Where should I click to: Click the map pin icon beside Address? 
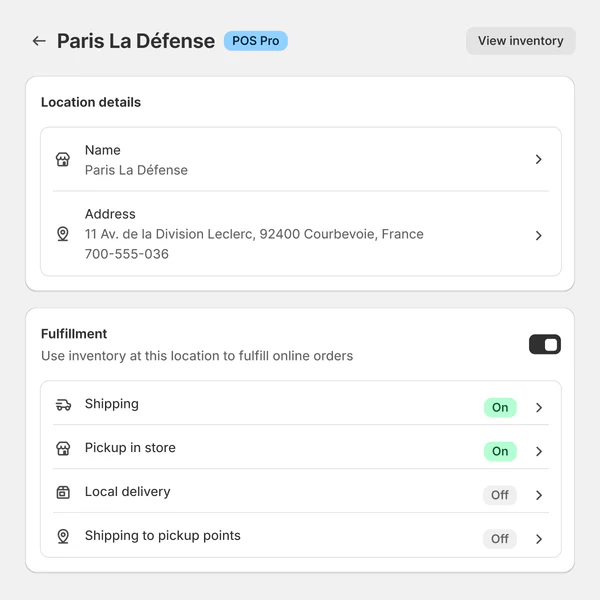coord(63,234)
